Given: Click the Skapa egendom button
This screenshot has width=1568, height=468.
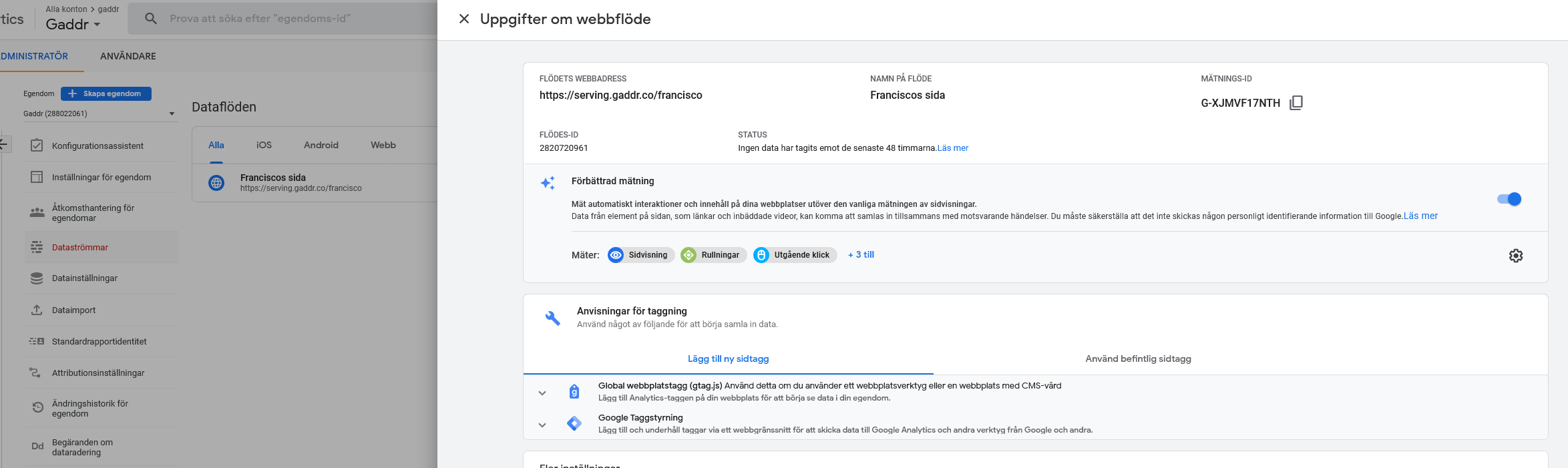Looking at the screenshot, I should coord(106,93).
